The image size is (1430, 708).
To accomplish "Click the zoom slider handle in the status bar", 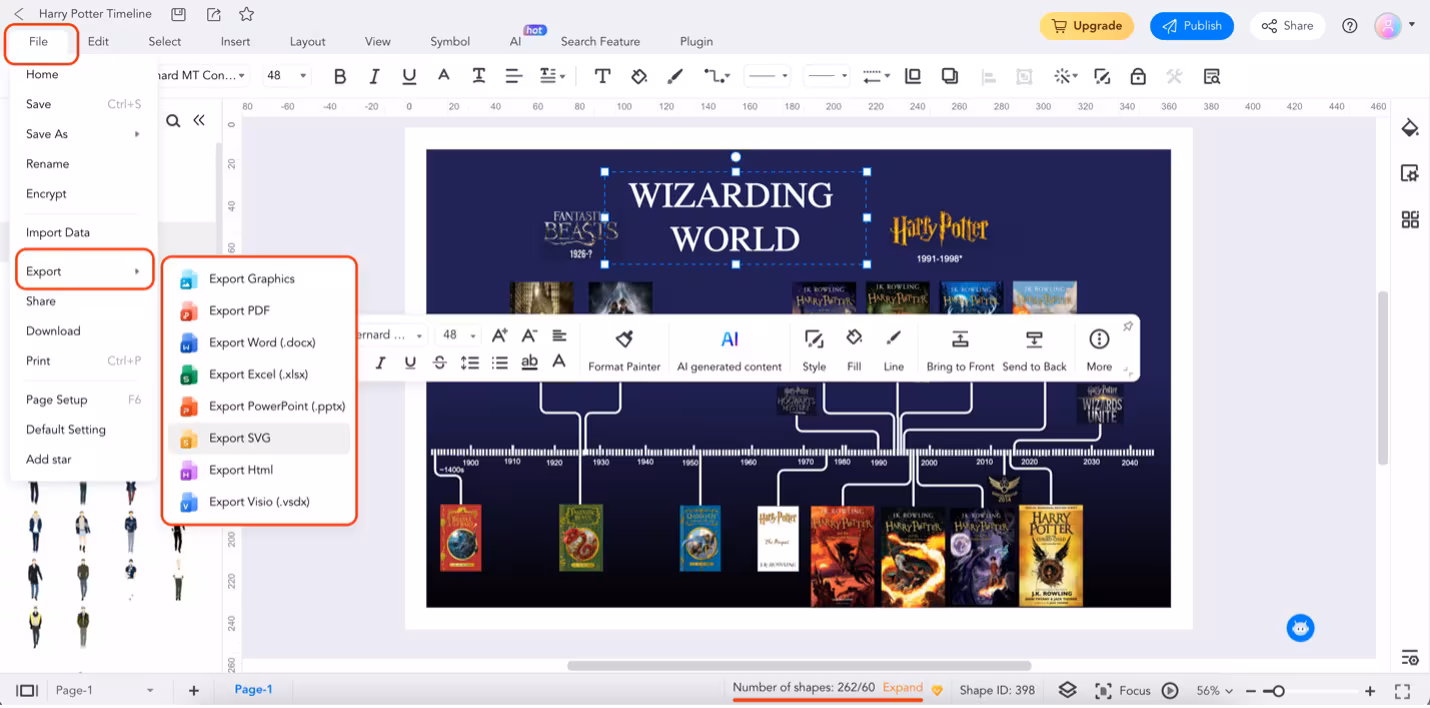I will pos(1278,691).
